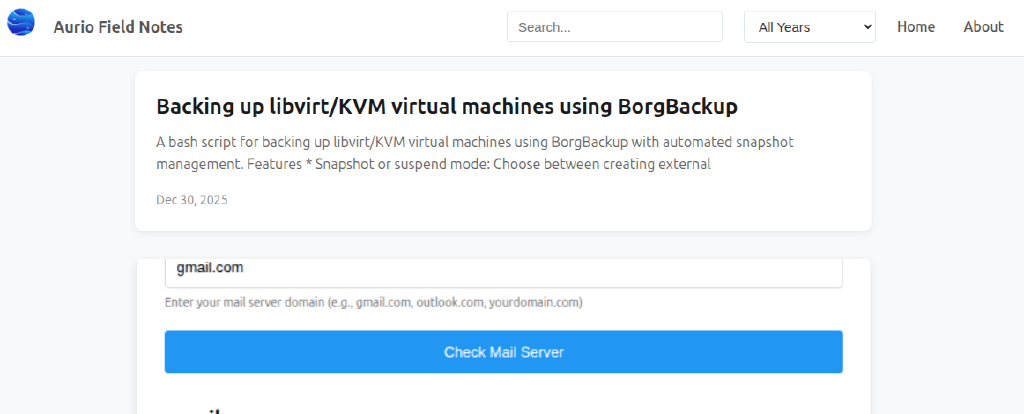Viewport: 1024px width, 414px height.
Task: Open the BorgBackup libvirt/KVM article title
Action: (x=446, y=107)
